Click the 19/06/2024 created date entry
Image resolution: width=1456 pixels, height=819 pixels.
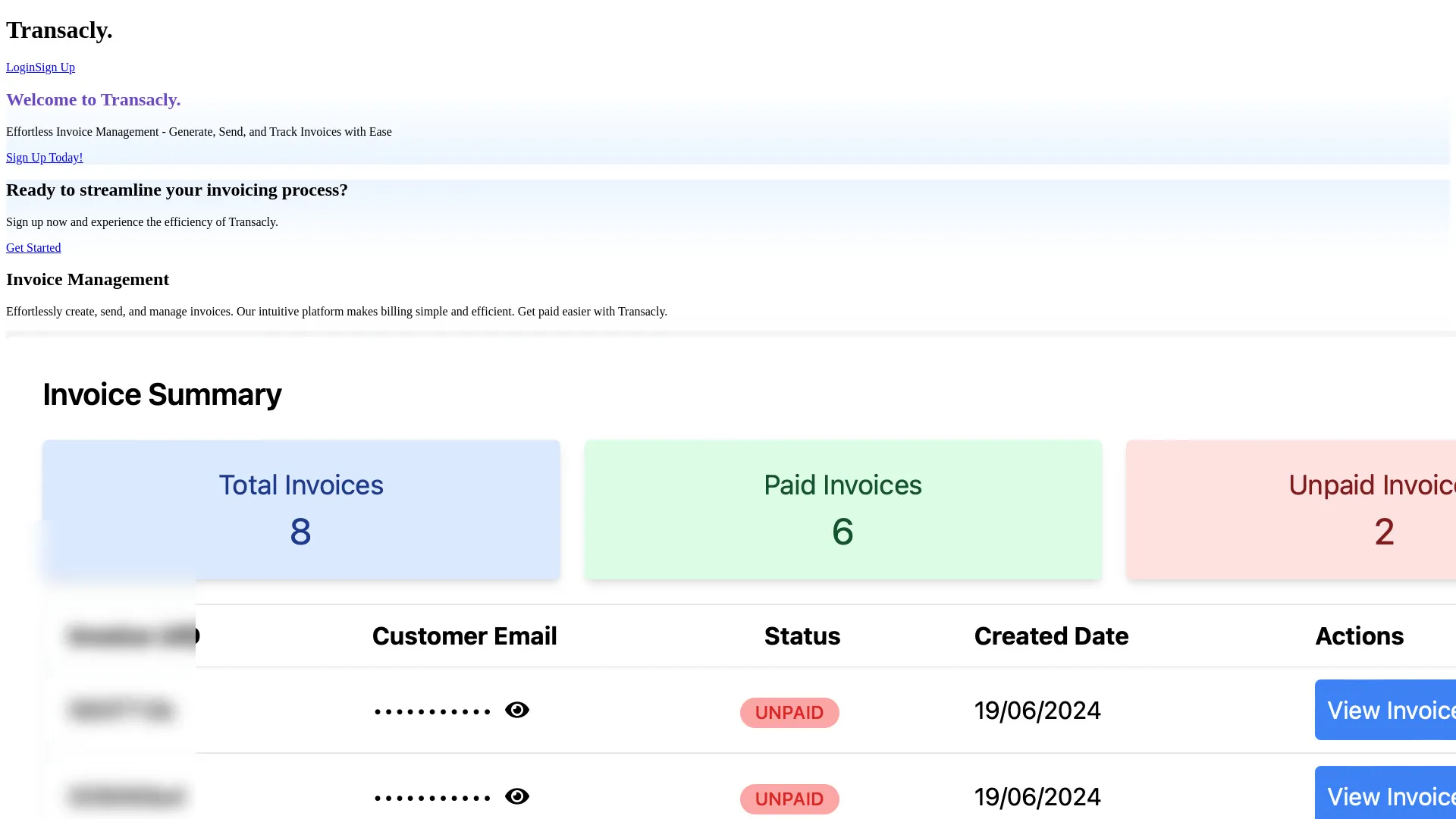[x=1037, y=710]
